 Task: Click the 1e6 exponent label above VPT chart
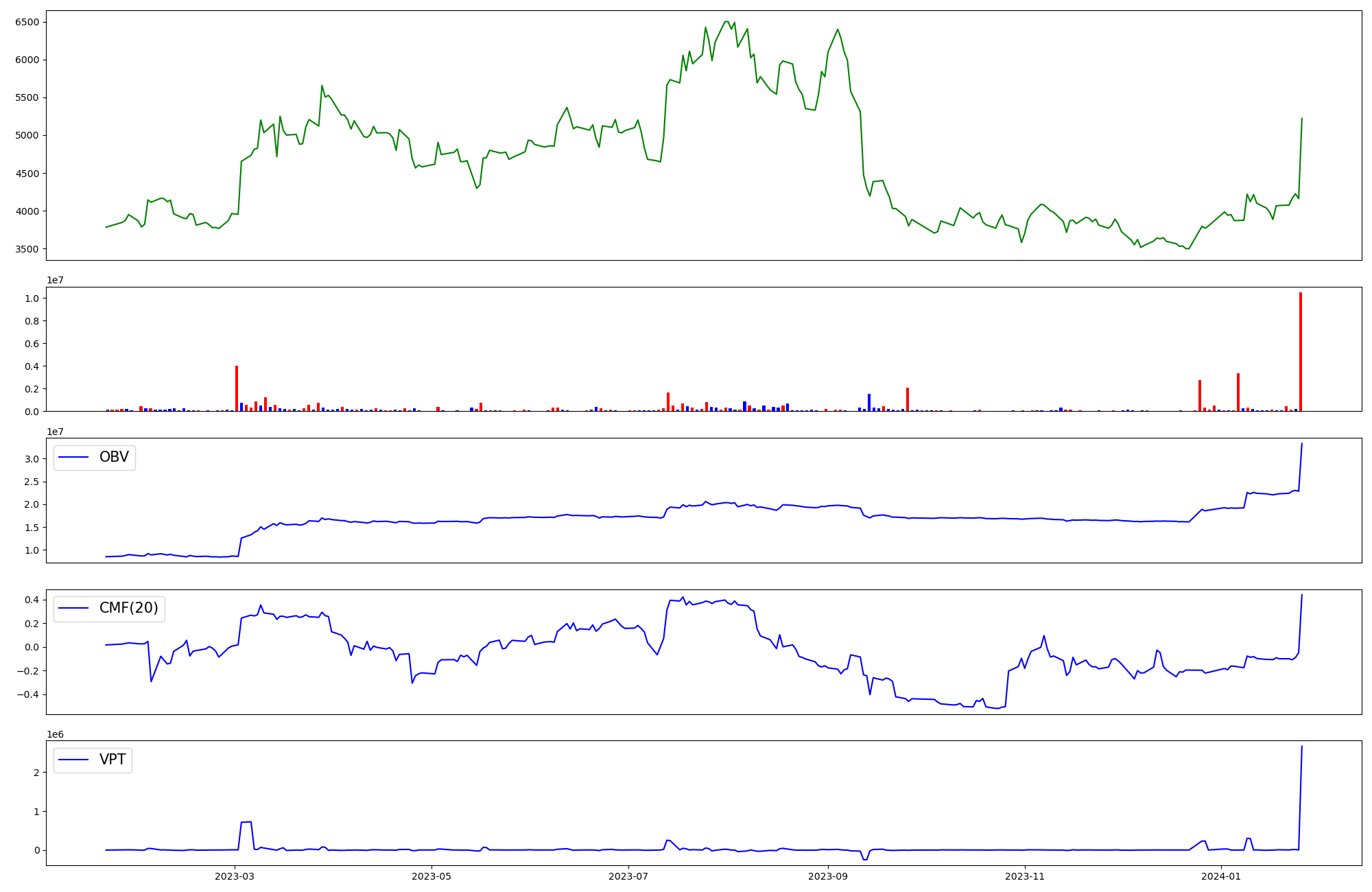tap(56, 734)
